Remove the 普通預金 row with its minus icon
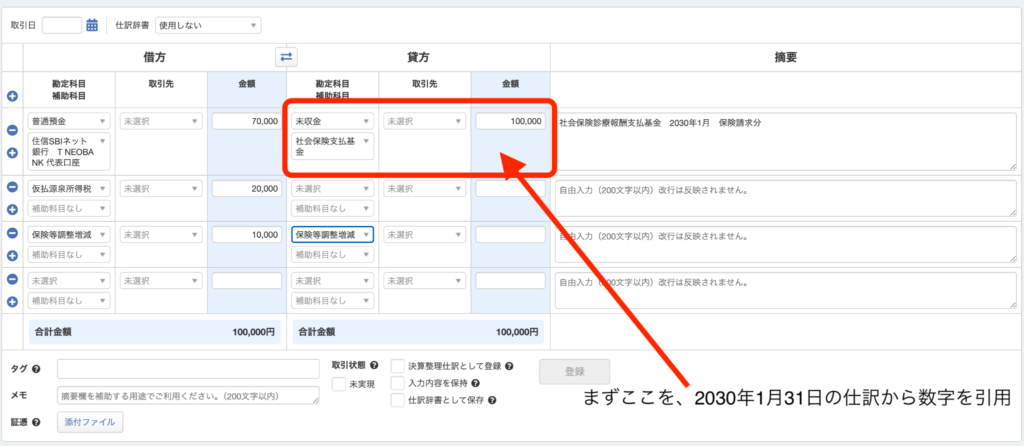1024x446 pixels. point(12,131)
